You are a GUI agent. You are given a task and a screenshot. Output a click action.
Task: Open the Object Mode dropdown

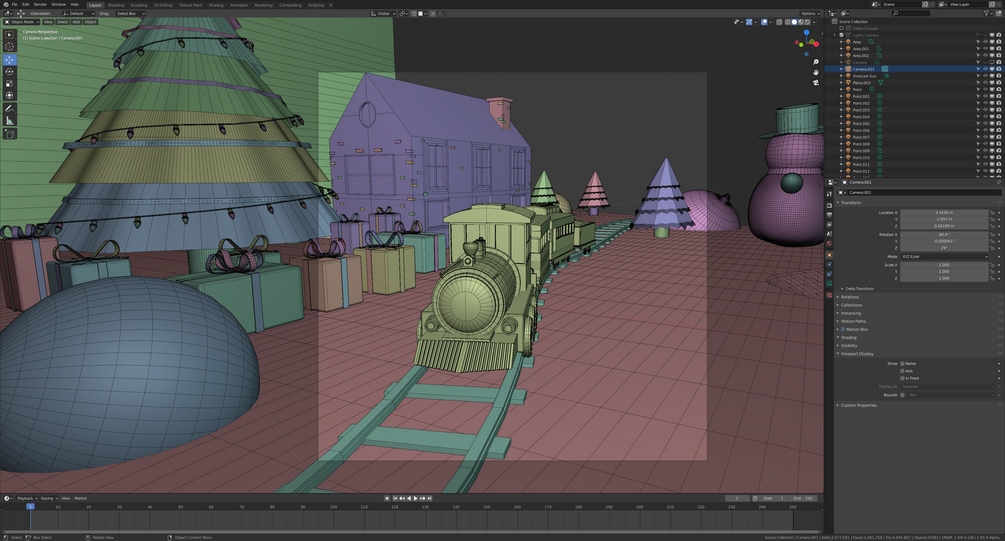click(x=21, y=22)
